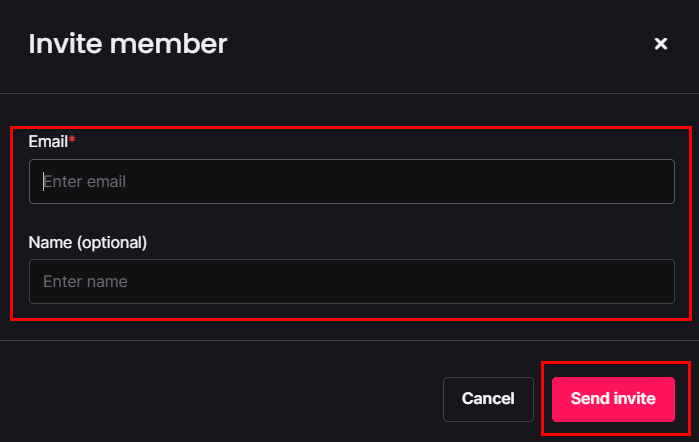Focus the Email input field
699x442 pixels.
pos(351,182)
